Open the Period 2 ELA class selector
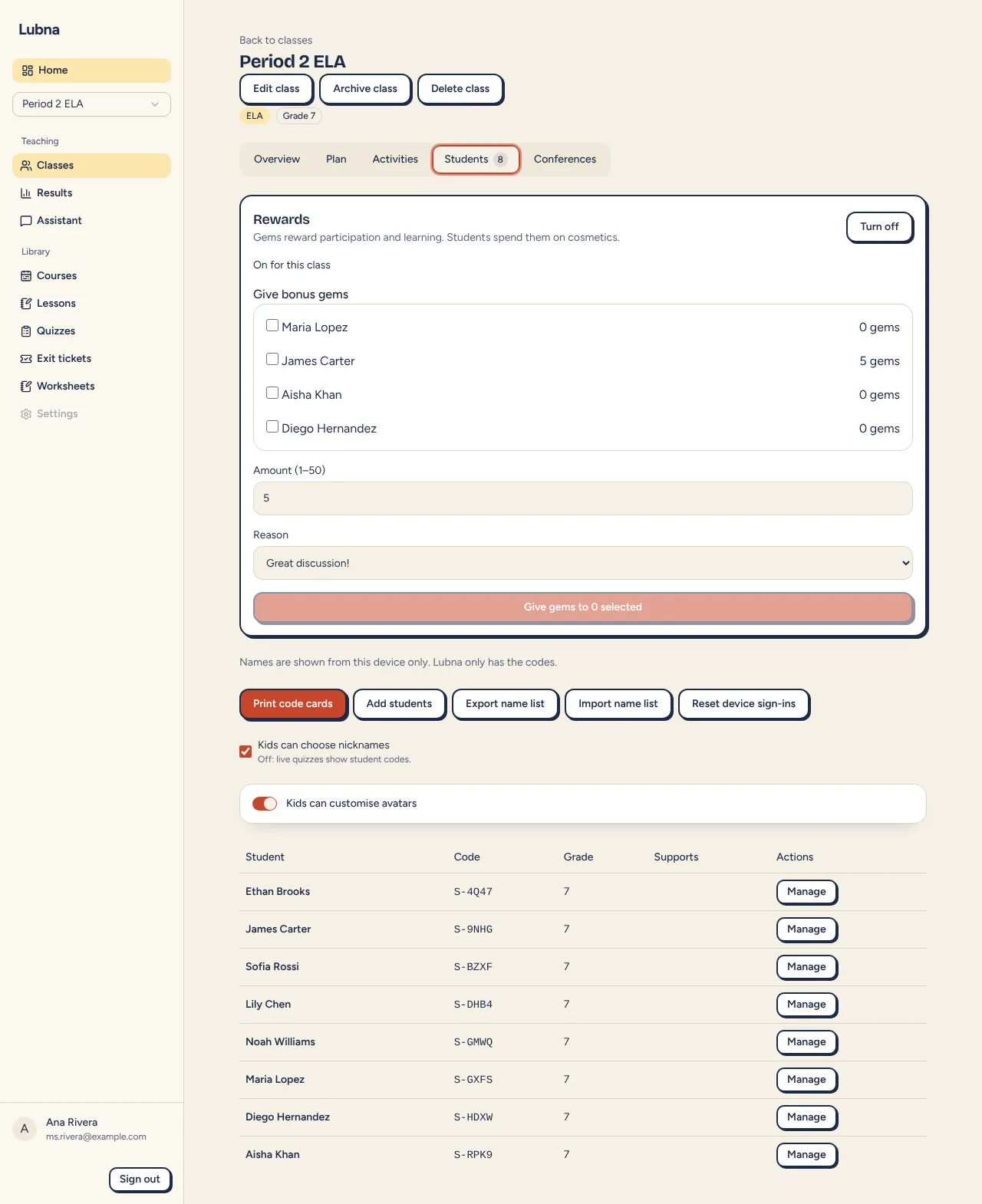 coord(91,104)
